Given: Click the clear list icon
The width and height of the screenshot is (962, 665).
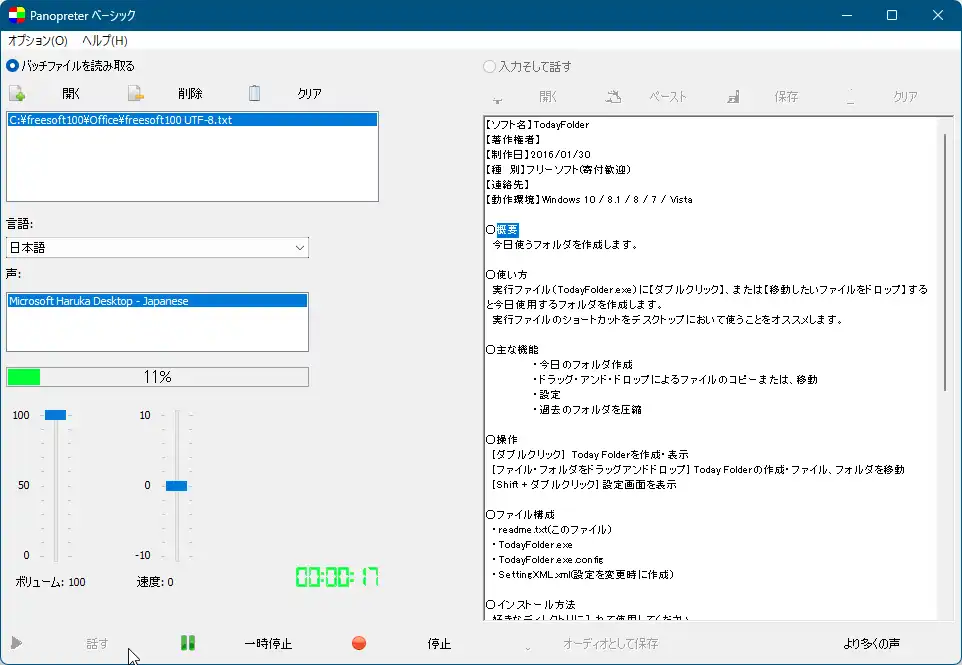Looking at the screenshot, I should pyautogui.click(x=254, y=94).
